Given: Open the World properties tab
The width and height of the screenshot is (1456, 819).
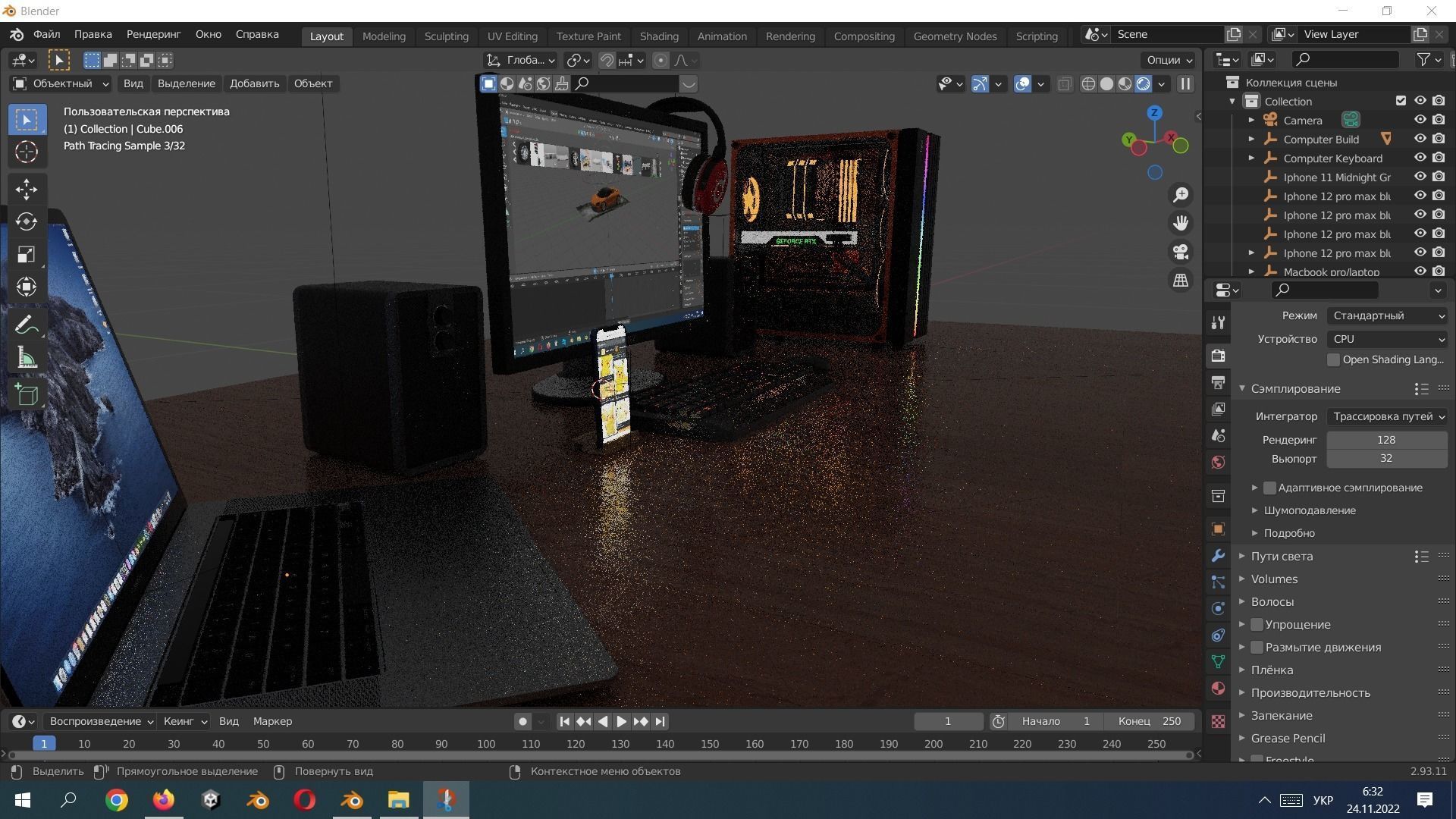Looking at the screenshot, I should 1218,462.
